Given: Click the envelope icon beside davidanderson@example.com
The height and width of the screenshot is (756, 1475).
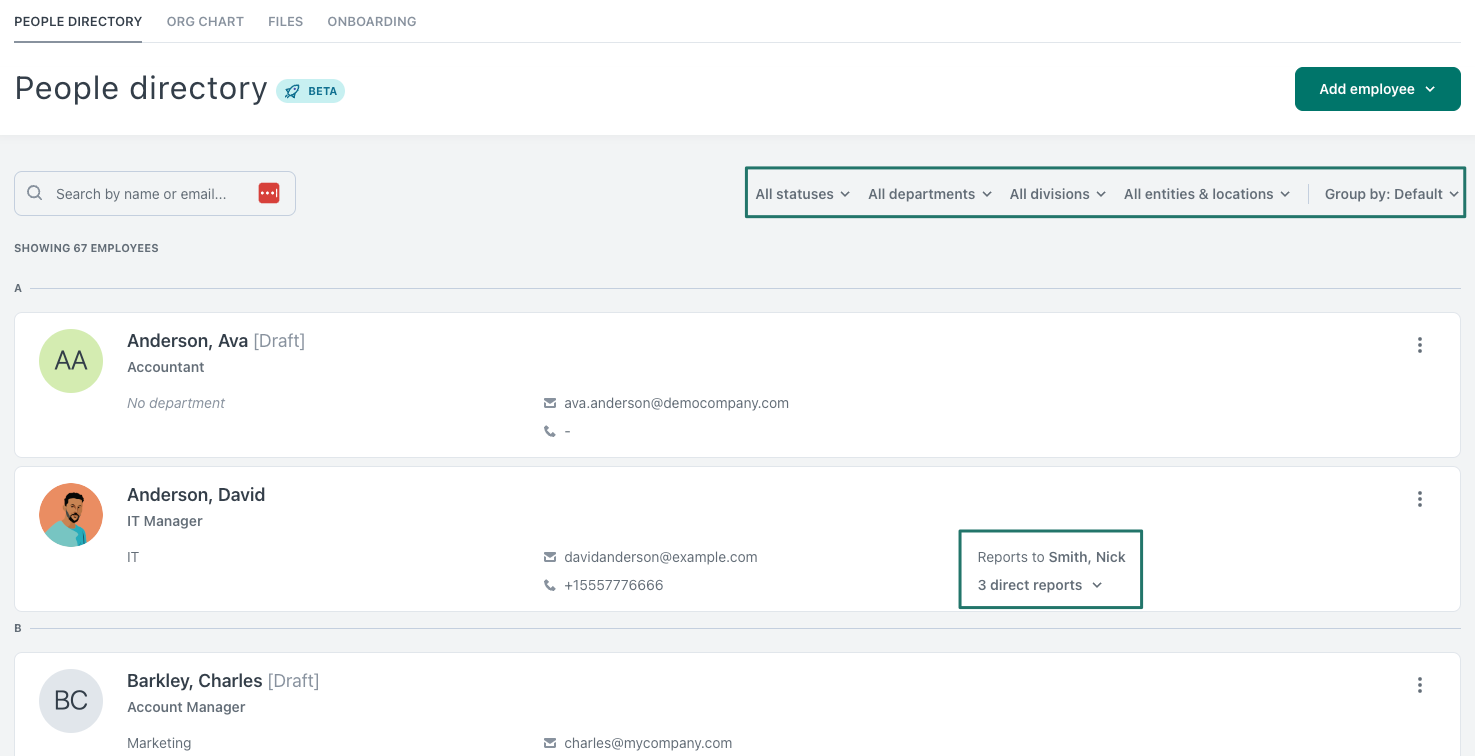Looking at the screenshot, I should click(550, 557).
